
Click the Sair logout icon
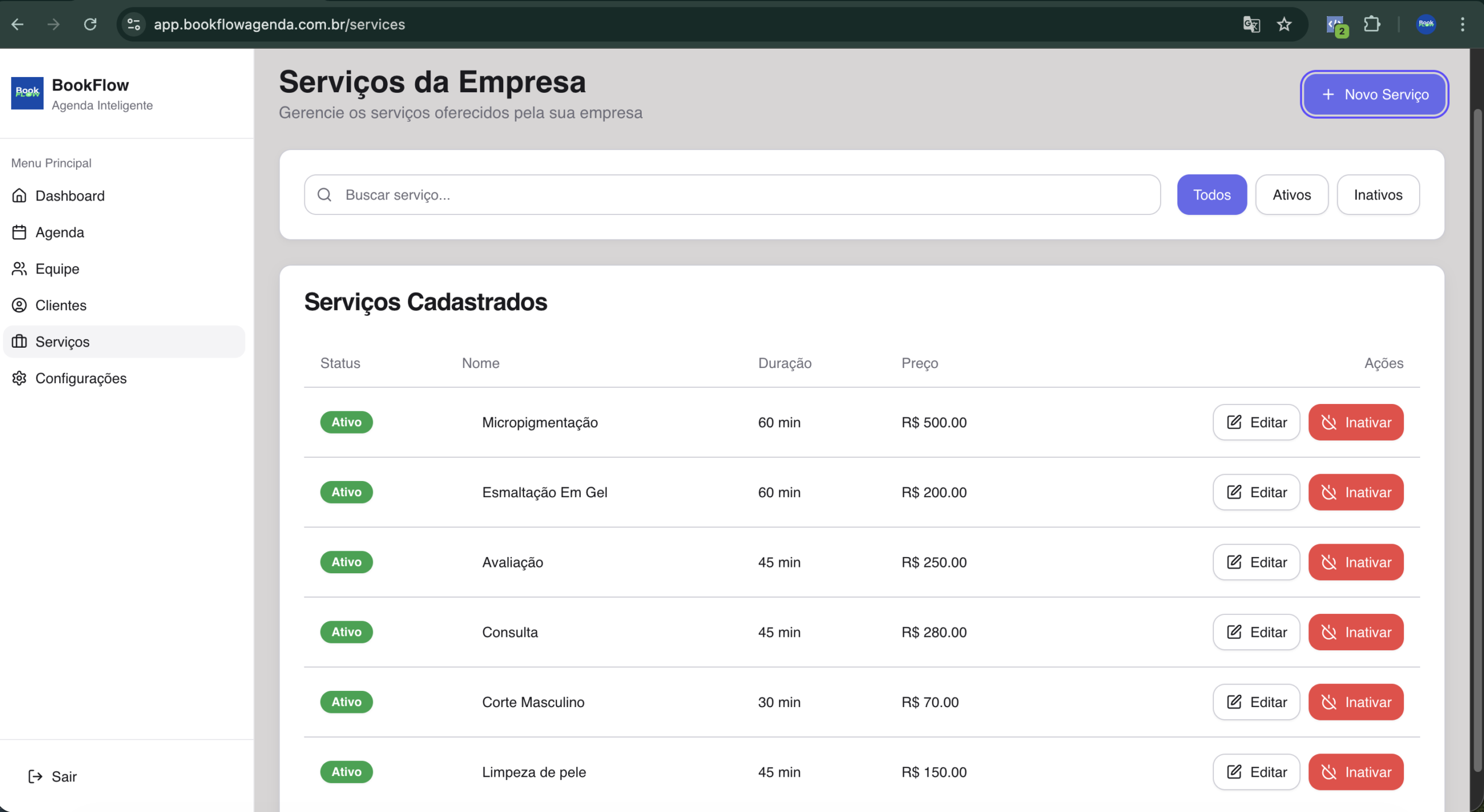click(35, 777)
